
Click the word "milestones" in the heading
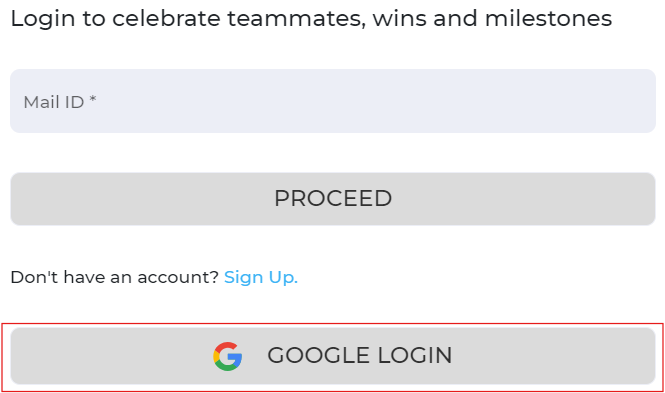548,19
